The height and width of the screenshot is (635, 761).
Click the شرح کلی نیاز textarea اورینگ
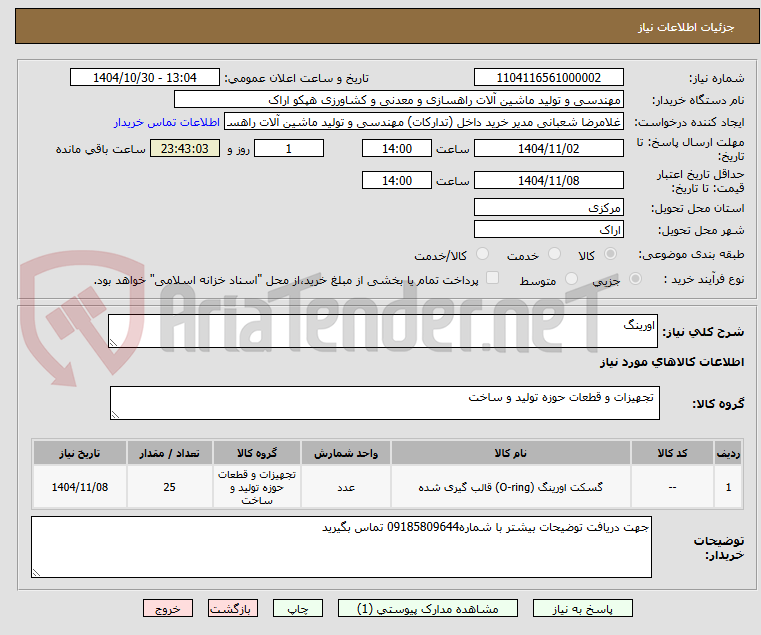click(x=383, y=331)
